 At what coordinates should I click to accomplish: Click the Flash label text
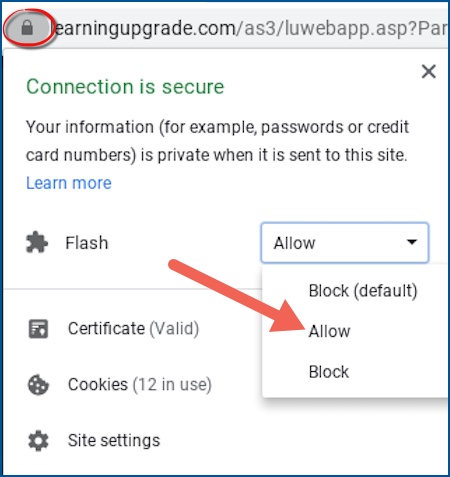[87, 243]
